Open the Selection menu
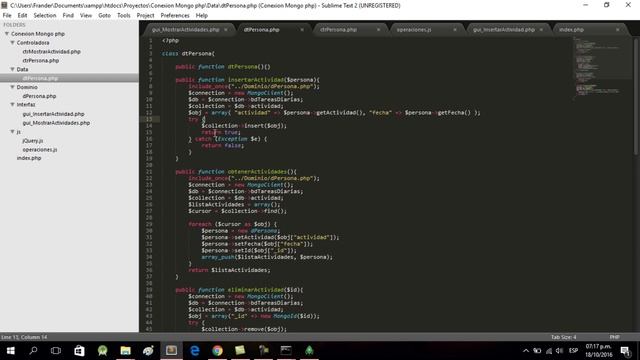Image resolution: width=640 pixels, height=360 pixels. pos(44,16)
